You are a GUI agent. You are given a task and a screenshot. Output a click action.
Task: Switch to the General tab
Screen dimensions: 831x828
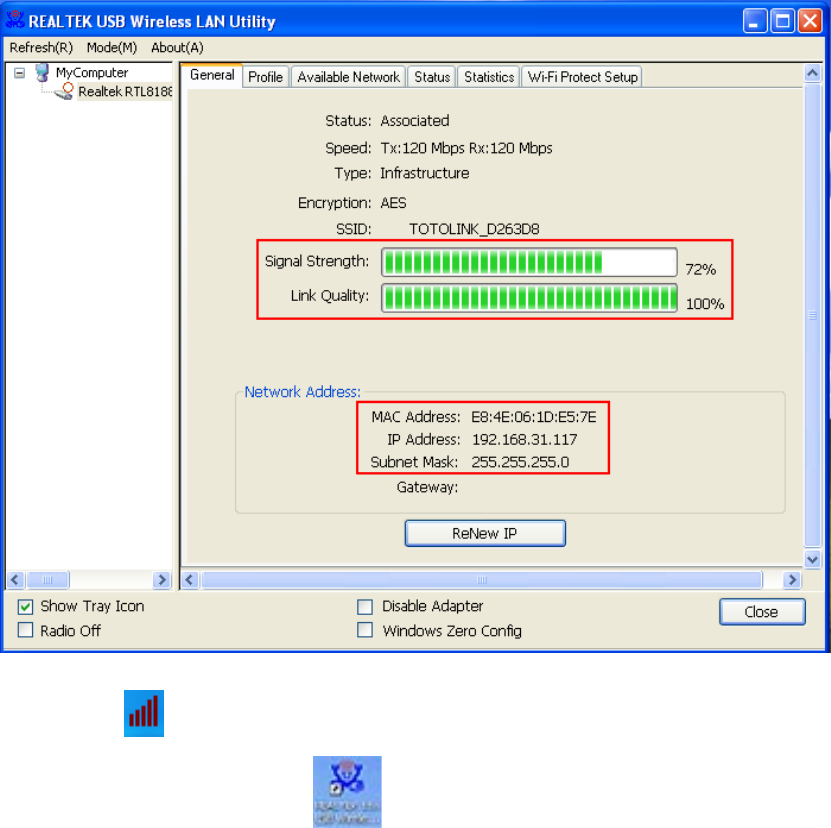point(212,75)
